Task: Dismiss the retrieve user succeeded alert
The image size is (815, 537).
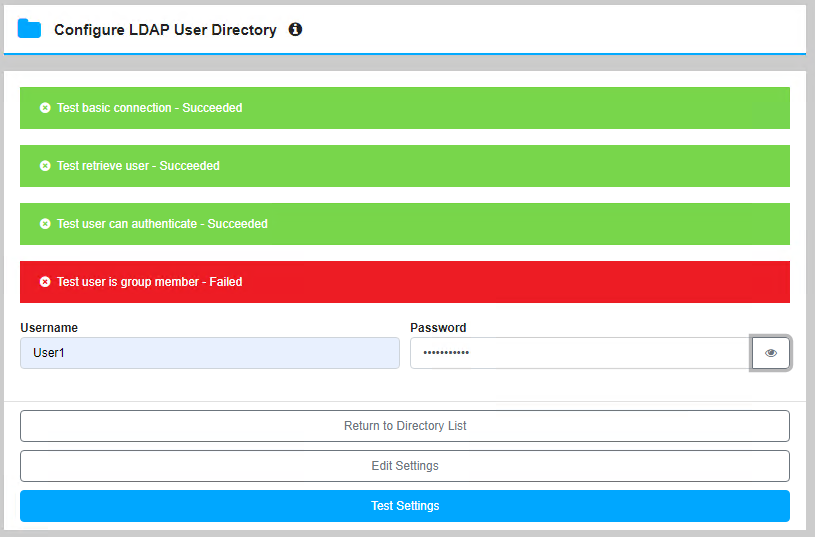Action: pos(45,166)
